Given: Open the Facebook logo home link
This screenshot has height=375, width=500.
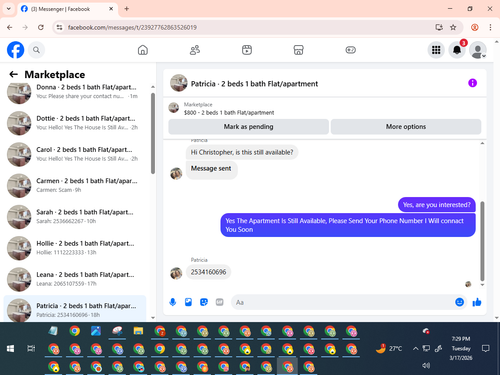Looking at the screenshot, I should tap(16, 50).
